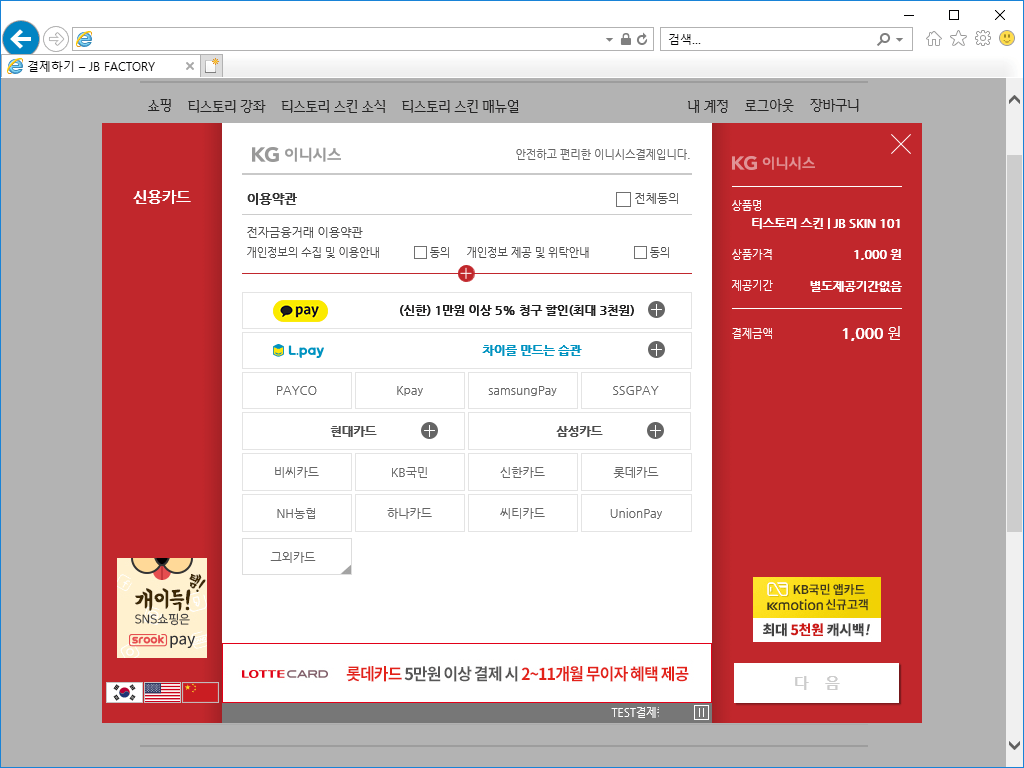Open the search provider dropdown arrow
This screenshot has height=768, width=1024.
(900, 40)
